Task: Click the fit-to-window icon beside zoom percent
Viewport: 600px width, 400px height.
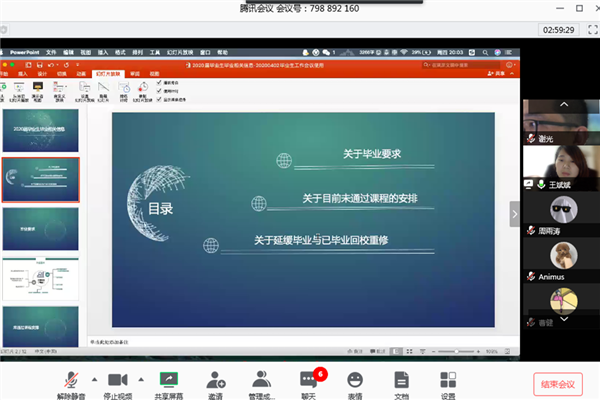Action: pos(507,351)
